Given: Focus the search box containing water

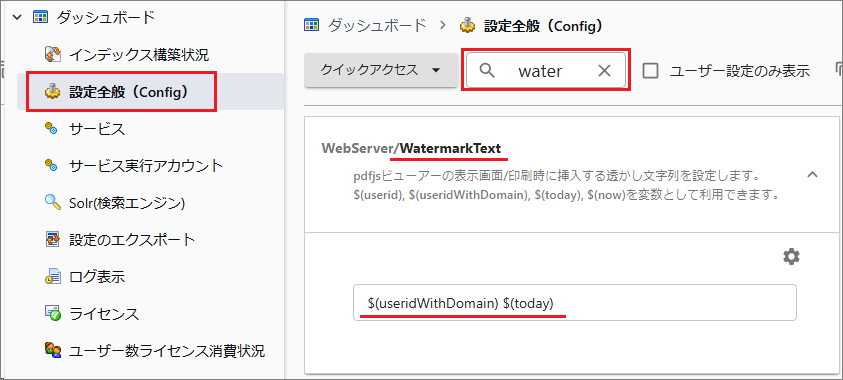Looking at the screenshot, I should point(546,70).
